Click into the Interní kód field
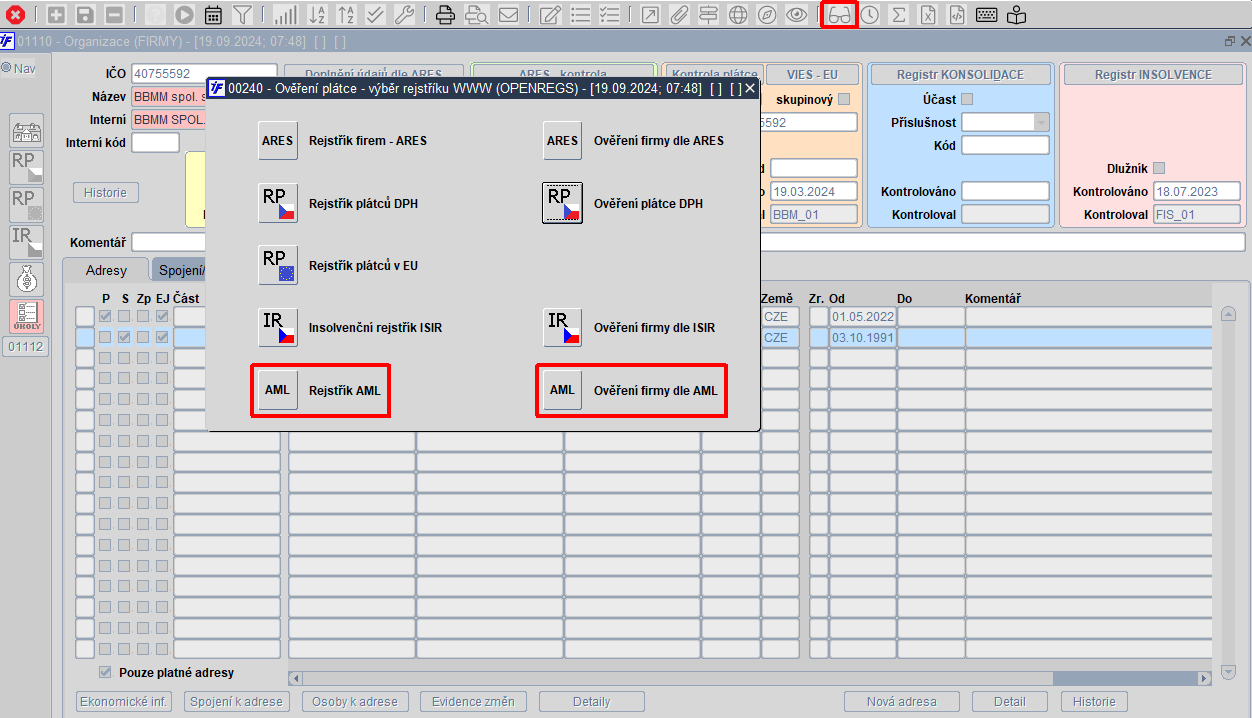Screen dimensions: 1252x718 point(155,142)
